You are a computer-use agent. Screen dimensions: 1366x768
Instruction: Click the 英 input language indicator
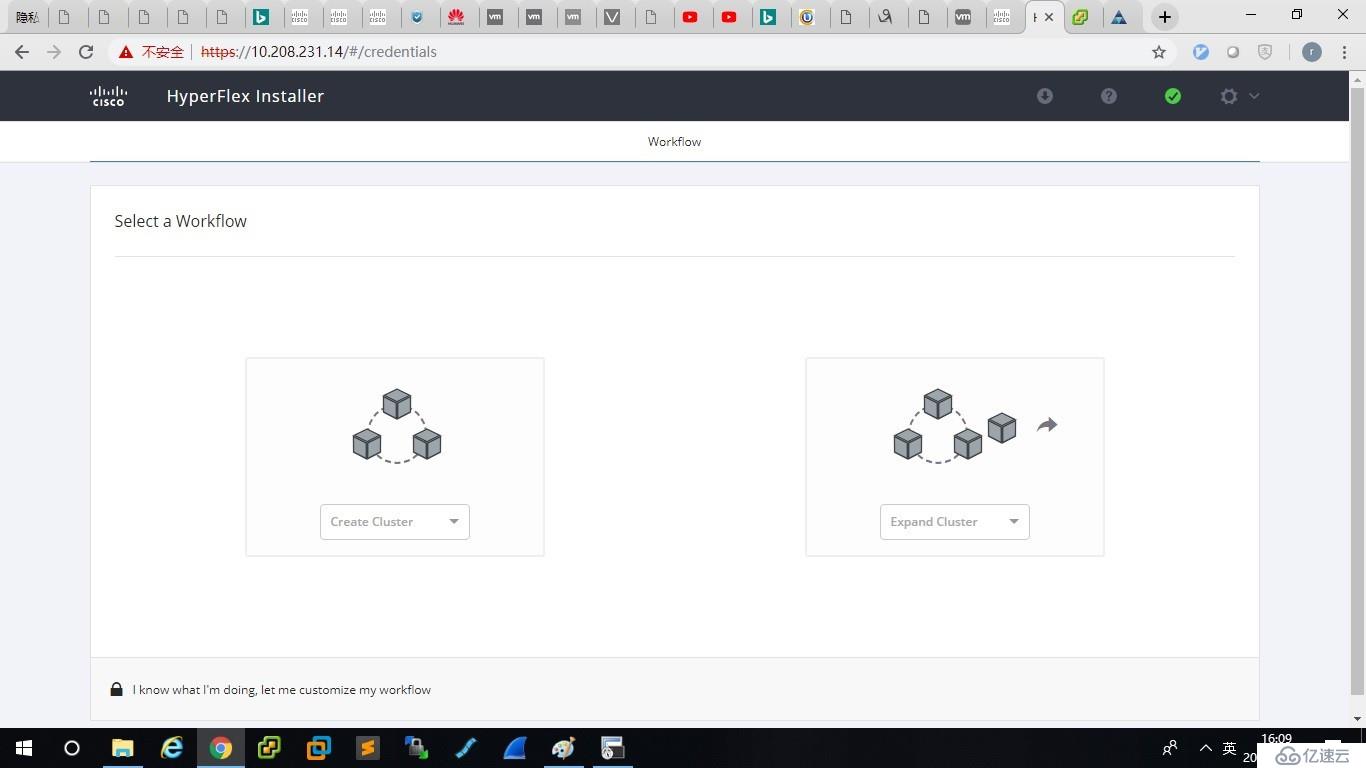coord(1230,748)
